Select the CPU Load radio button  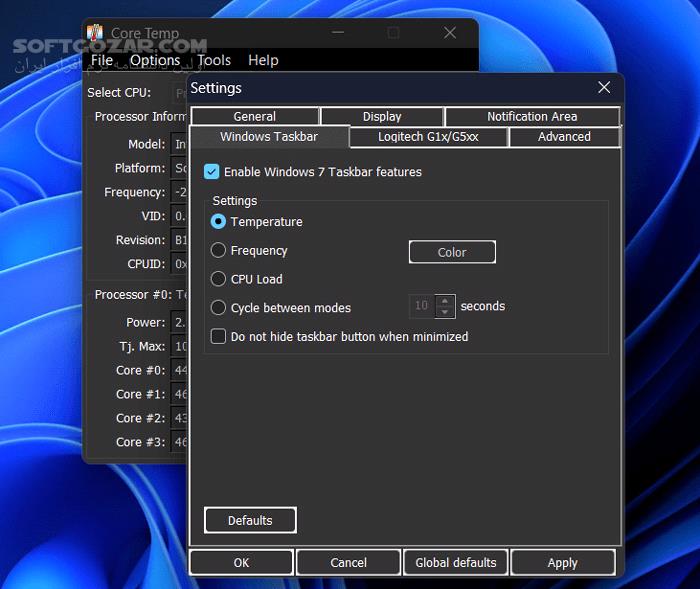pos(219,279)
